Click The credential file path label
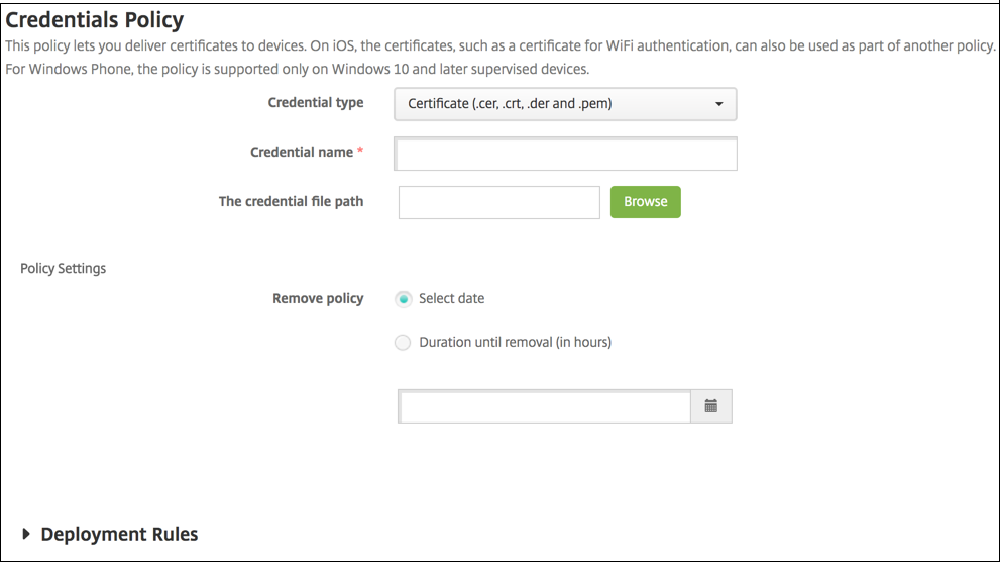The image size is (1000, 562). pos(291,201)
